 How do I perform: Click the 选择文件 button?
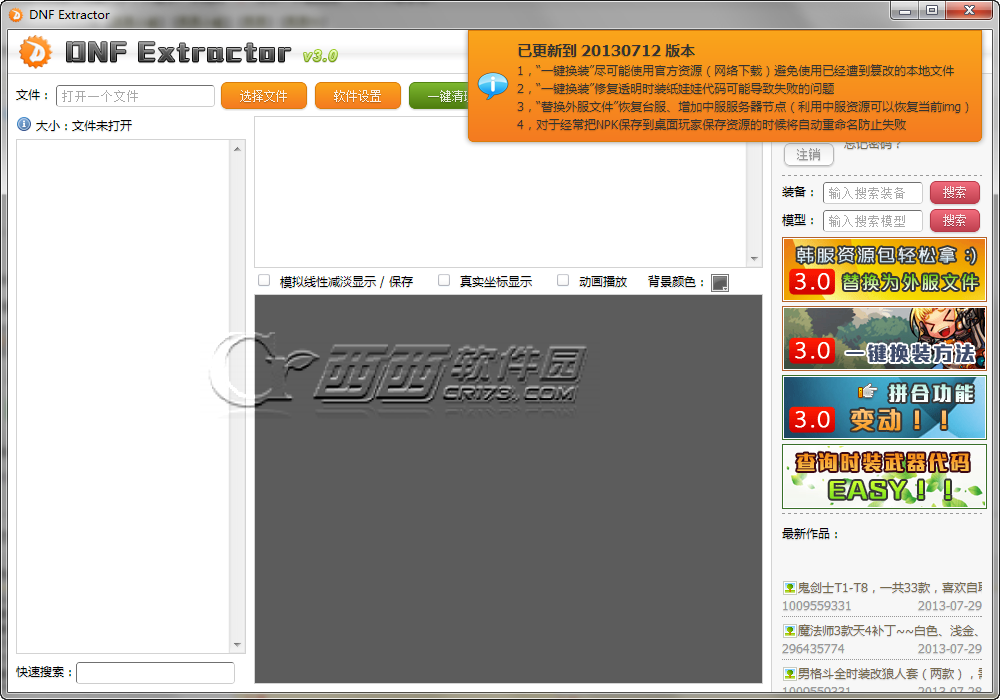pyautogui.click(x=263, y=96)
